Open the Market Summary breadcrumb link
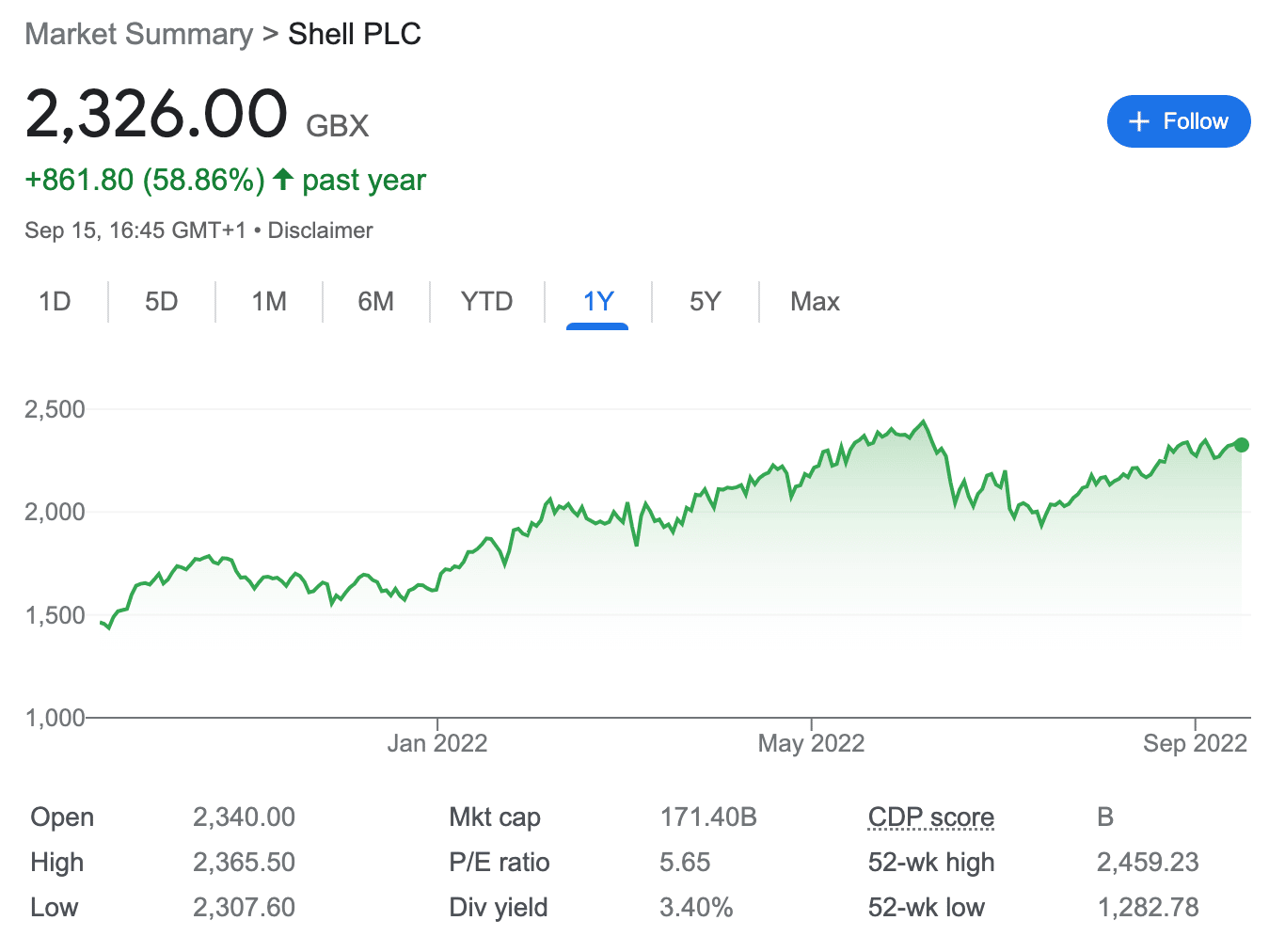 coord(139,34)
